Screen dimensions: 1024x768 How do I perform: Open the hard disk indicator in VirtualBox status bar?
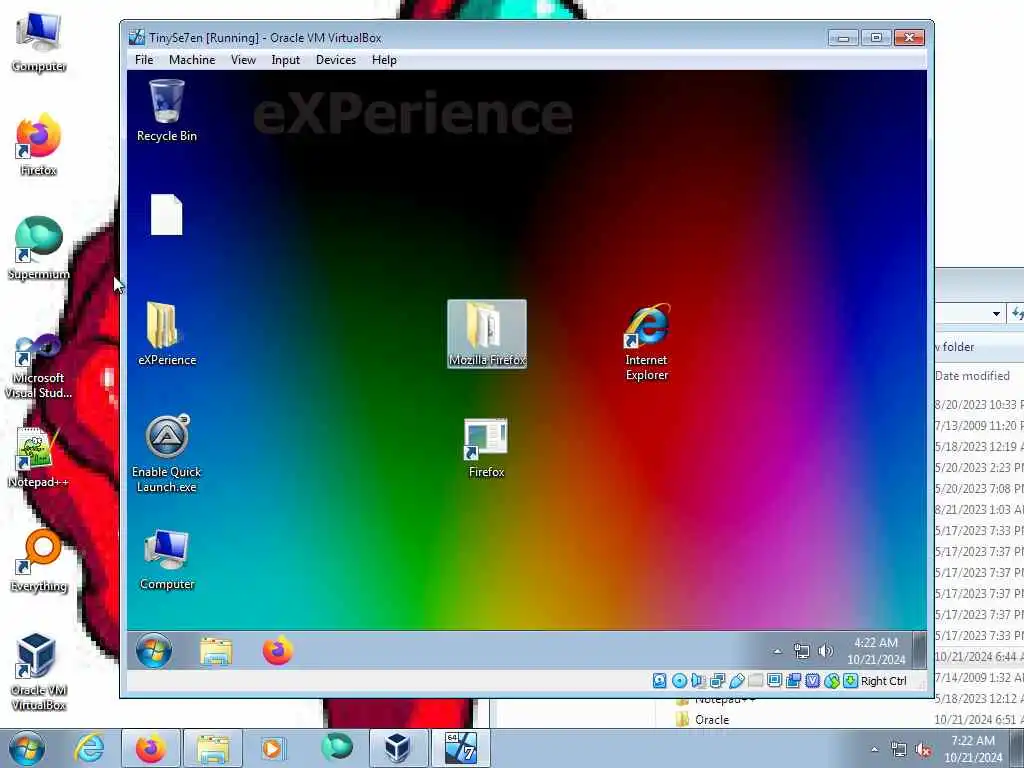660,681
